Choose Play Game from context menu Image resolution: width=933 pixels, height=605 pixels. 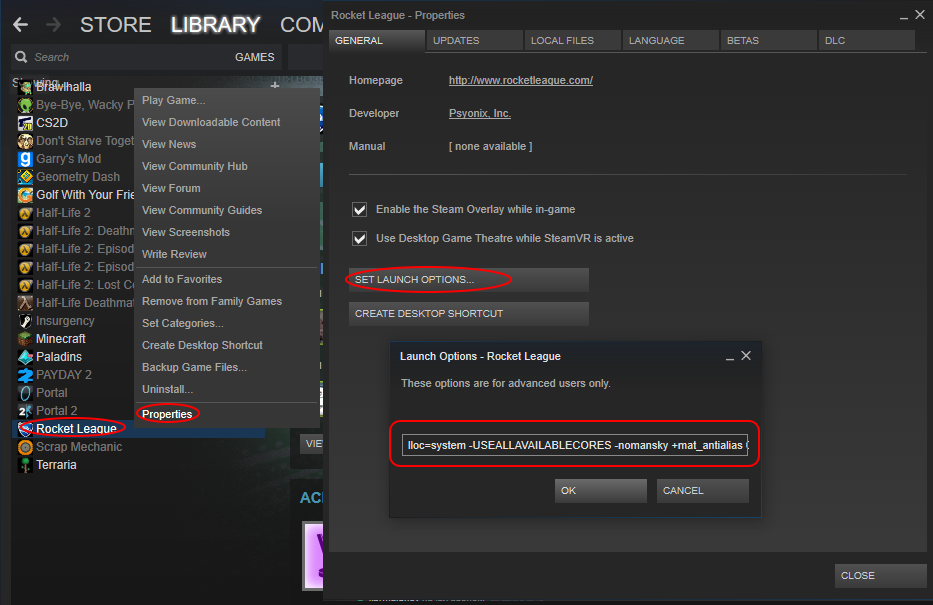coord(227,101)
